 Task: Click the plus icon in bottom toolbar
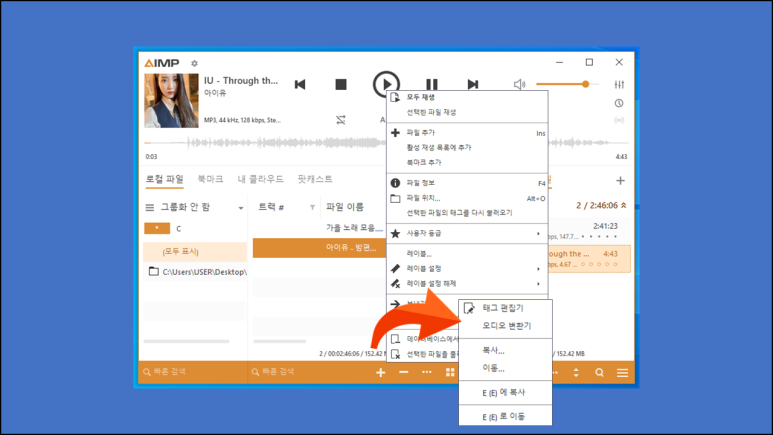pyautogui.click(x=381, y=372)
